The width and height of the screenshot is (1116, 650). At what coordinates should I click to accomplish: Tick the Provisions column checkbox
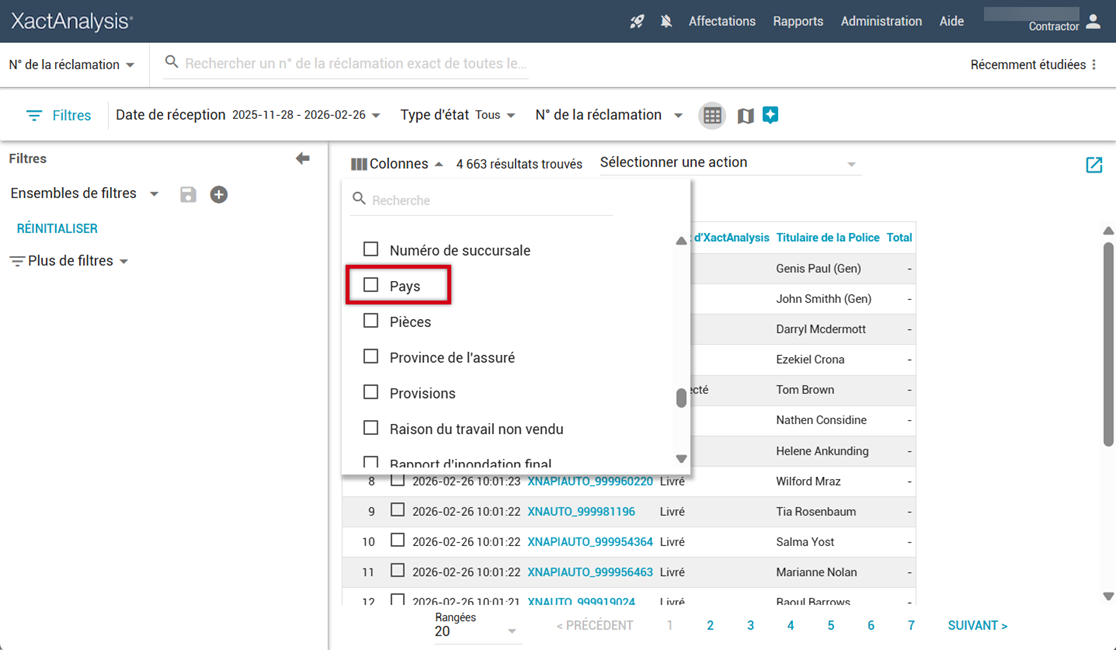point(371,393)
